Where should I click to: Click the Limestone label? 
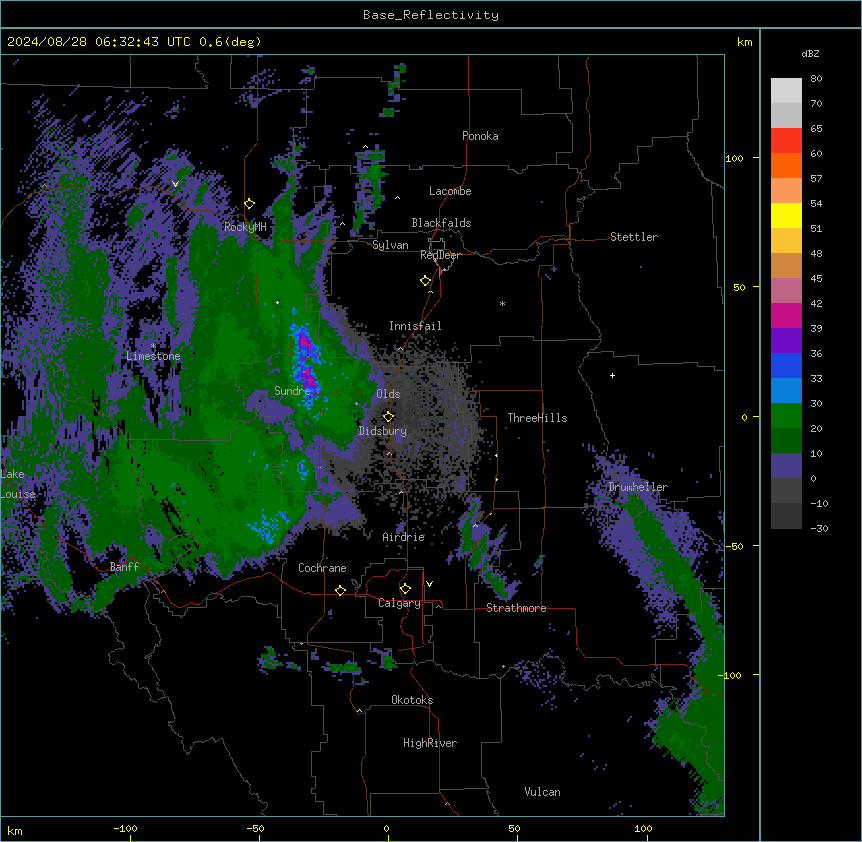(x=153, y=356)
